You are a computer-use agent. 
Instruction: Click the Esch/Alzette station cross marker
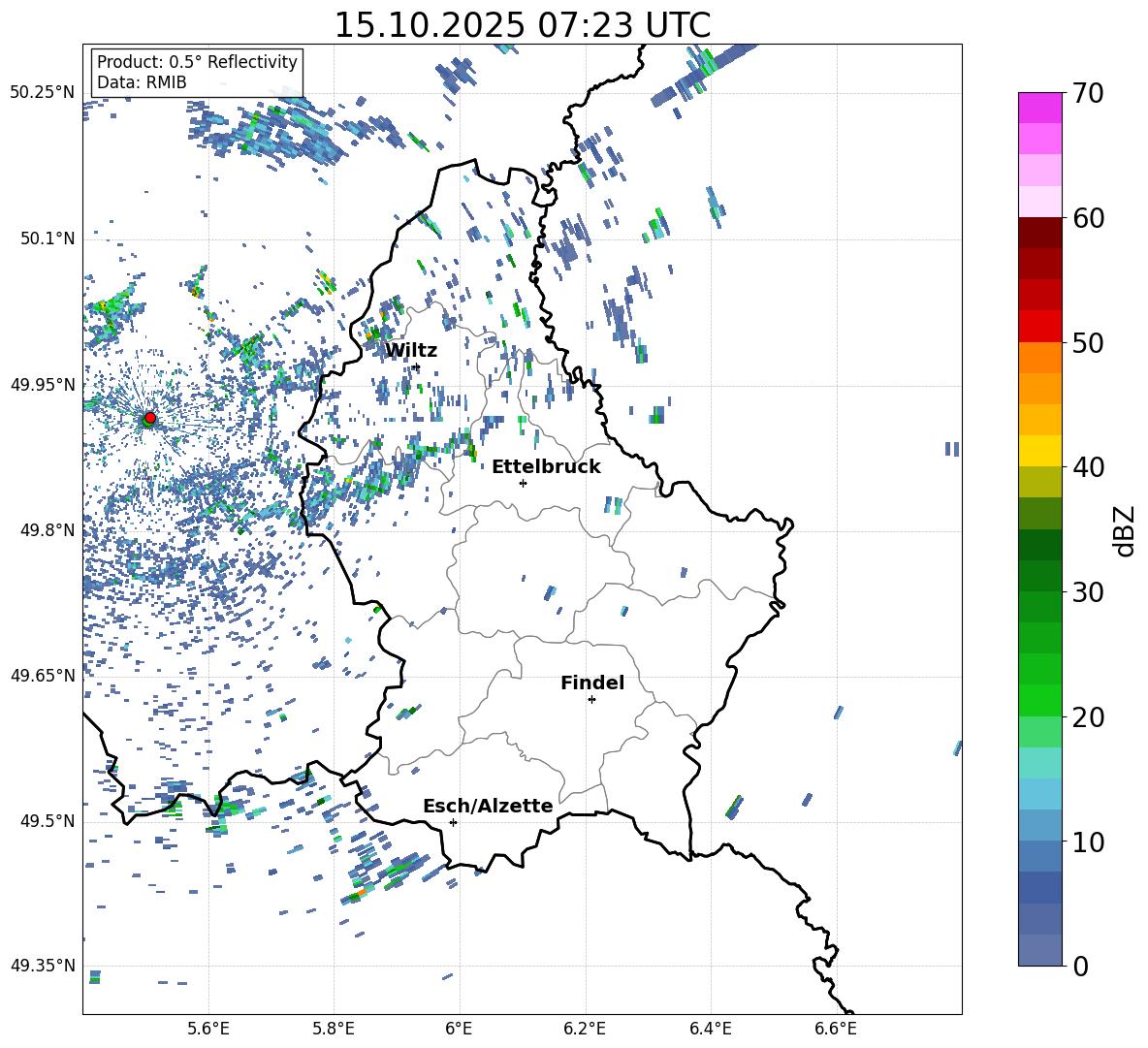[453, 822]
